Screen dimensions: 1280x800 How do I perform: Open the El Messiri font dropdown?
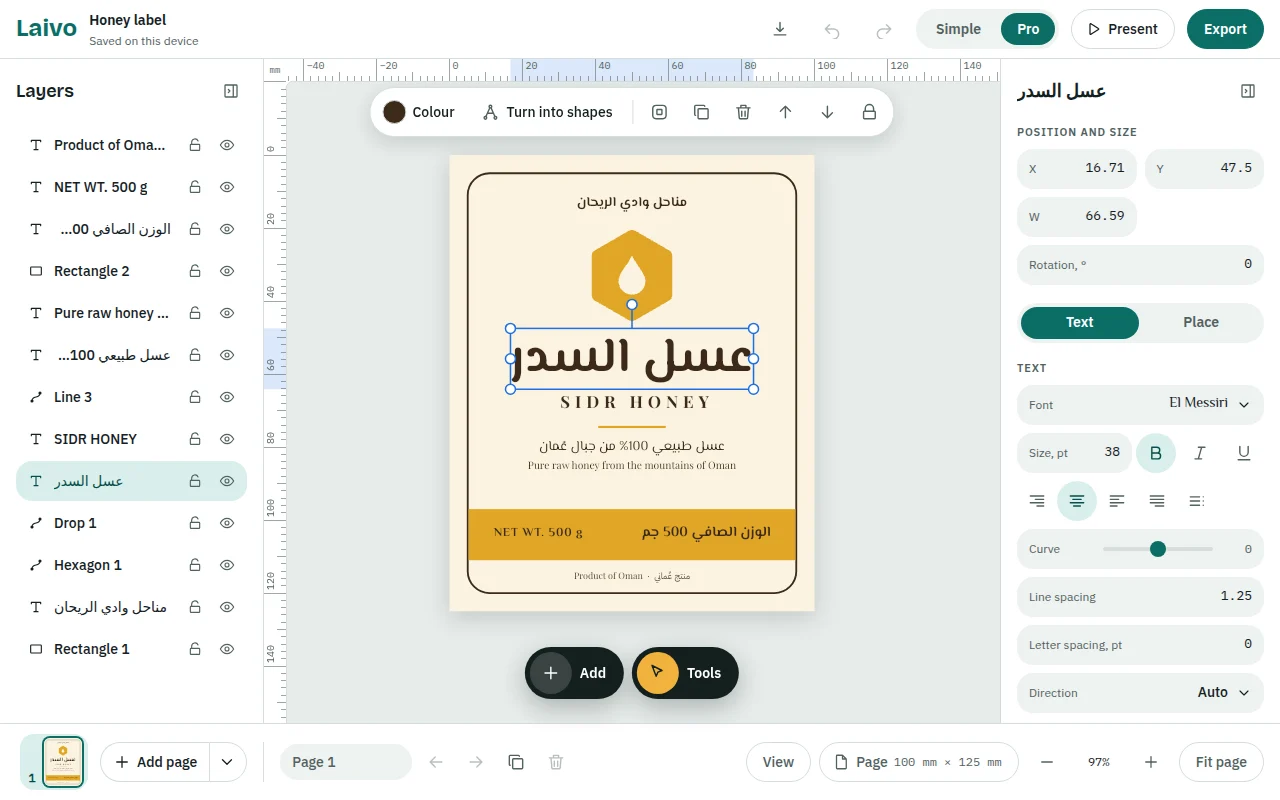1140,404
